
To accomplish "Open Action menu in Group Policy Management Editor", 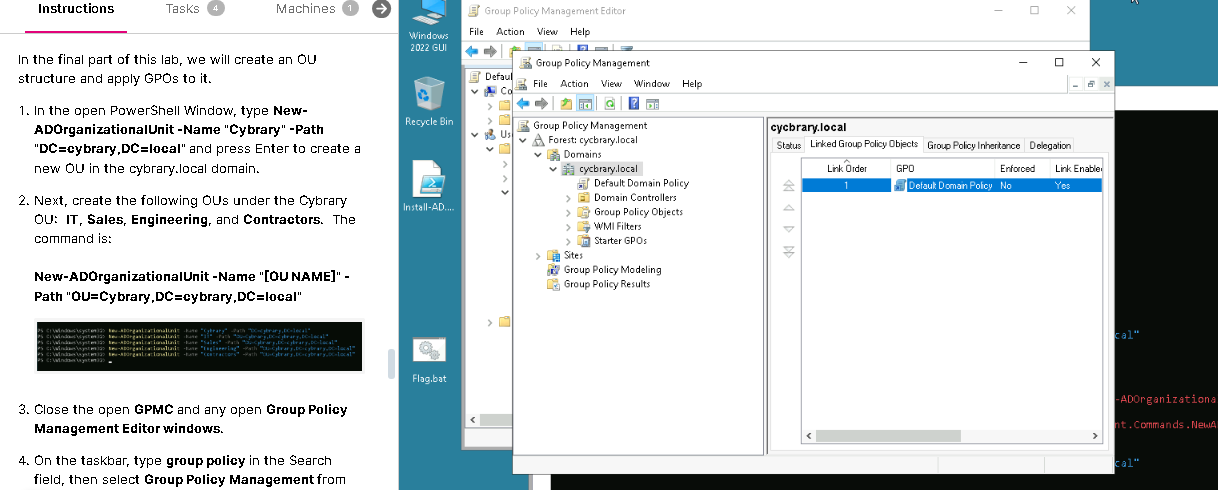I will (x=510, y=32).
